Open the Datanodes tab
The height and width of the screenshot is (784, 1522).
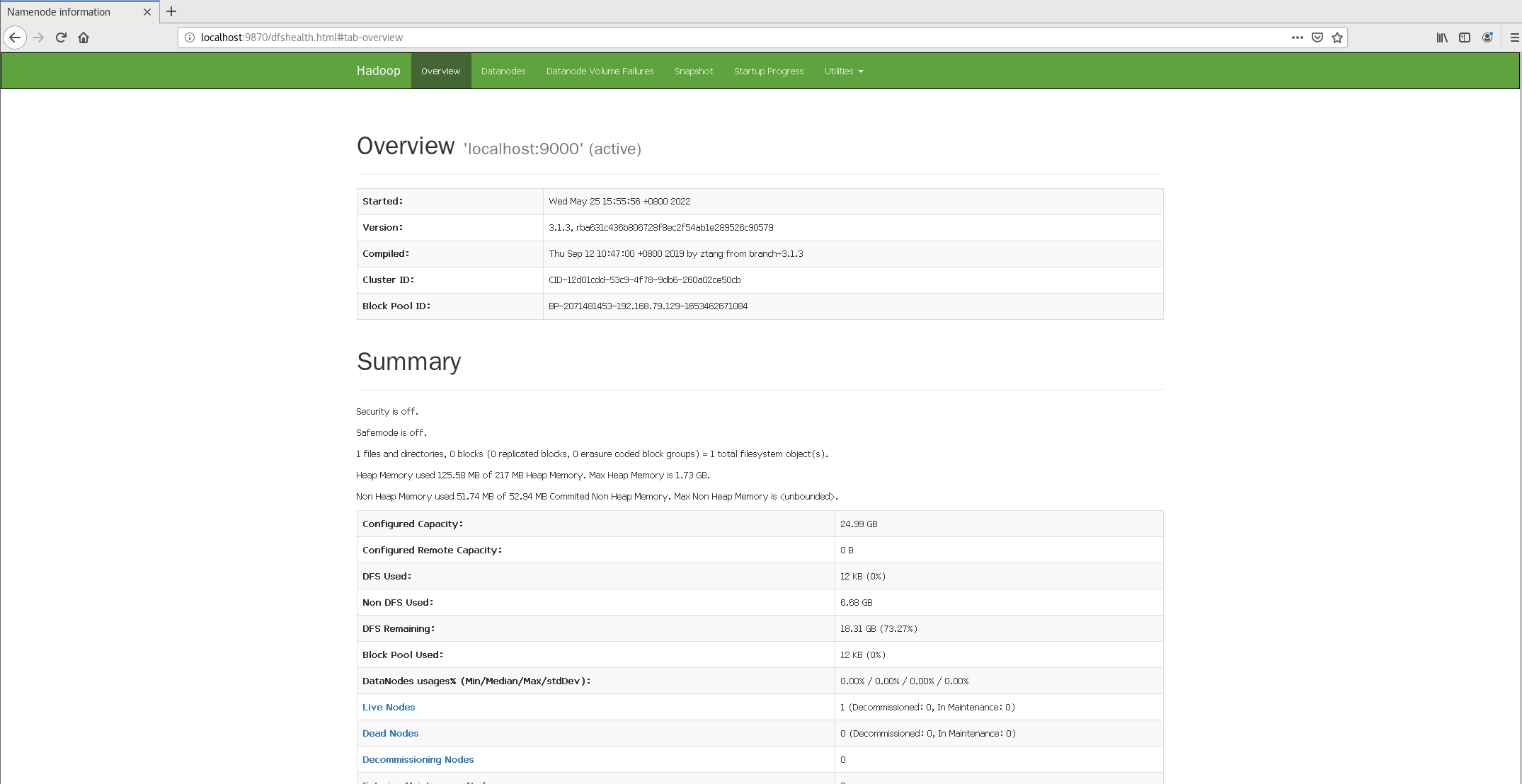503,71
